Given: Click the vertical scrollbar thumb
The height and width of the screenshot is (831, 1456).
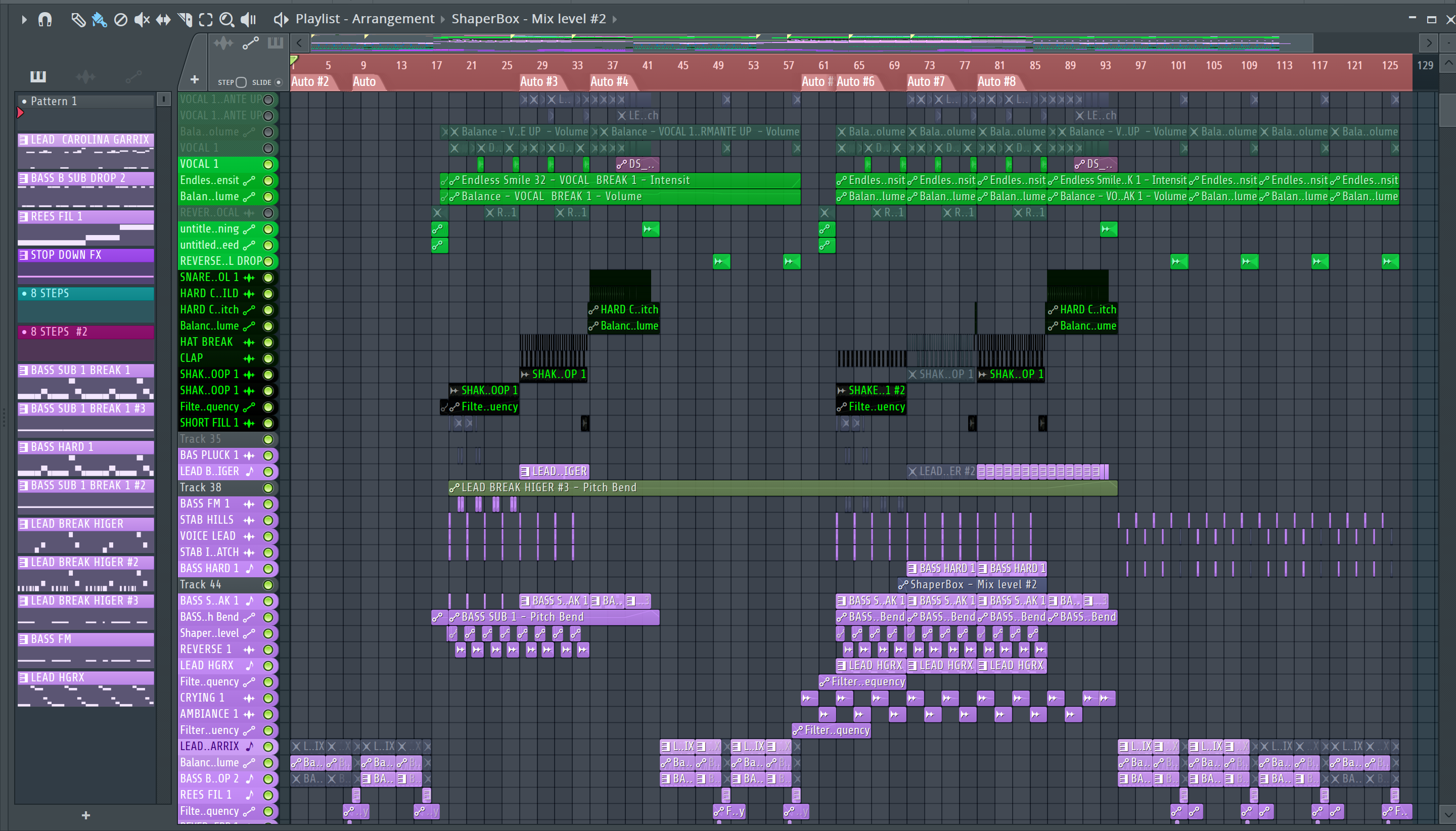Looking at the screenshot, I should point(1448,110).
